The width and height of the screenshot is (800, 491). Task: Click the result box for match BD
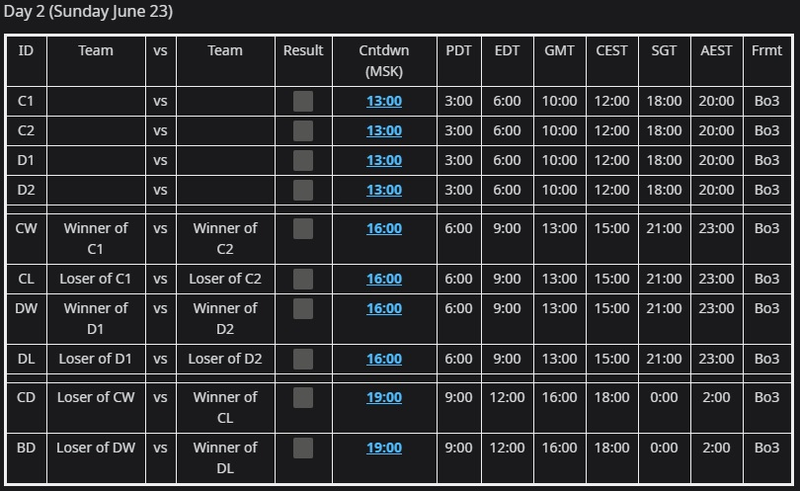pos(303,448)
